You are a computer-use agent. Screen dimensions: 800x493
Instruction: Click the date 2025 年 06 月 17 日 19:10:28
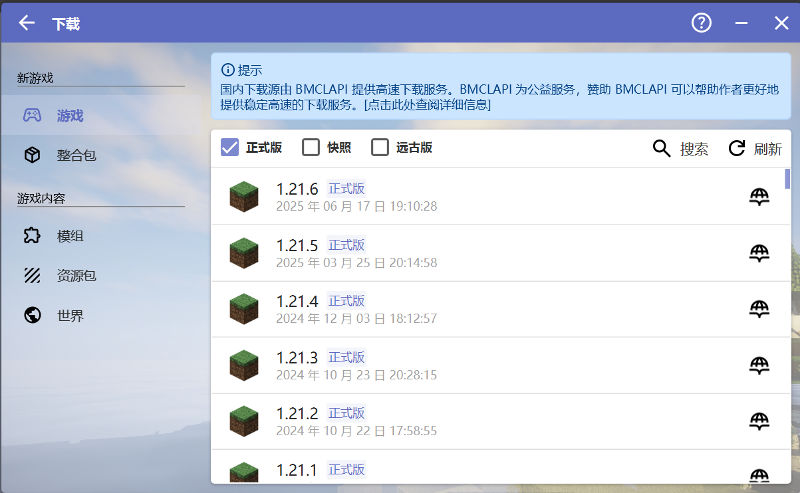coord(357,206)
